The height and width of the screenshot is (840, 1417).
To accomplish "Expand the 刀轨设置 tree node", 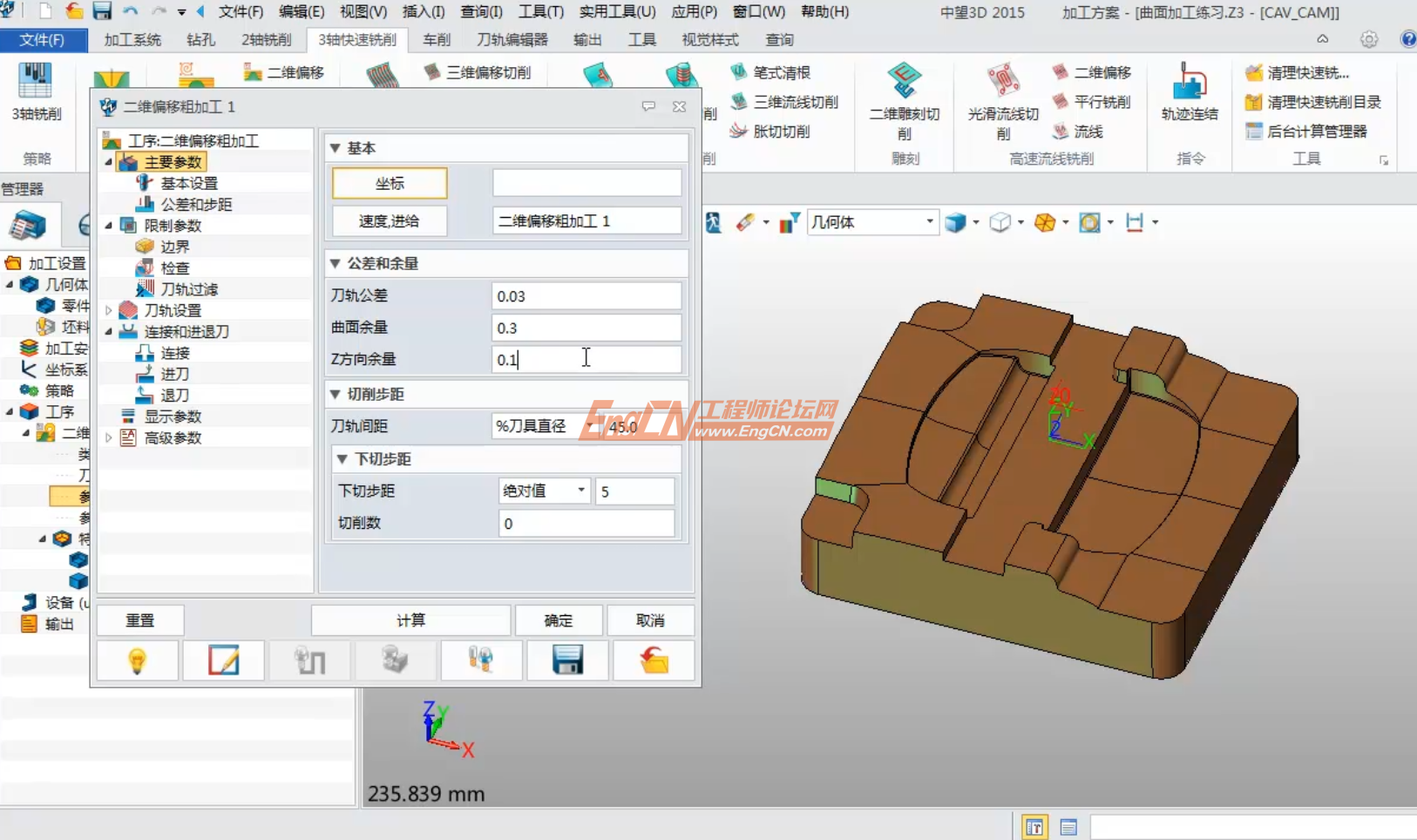I will tap(109, 309).
